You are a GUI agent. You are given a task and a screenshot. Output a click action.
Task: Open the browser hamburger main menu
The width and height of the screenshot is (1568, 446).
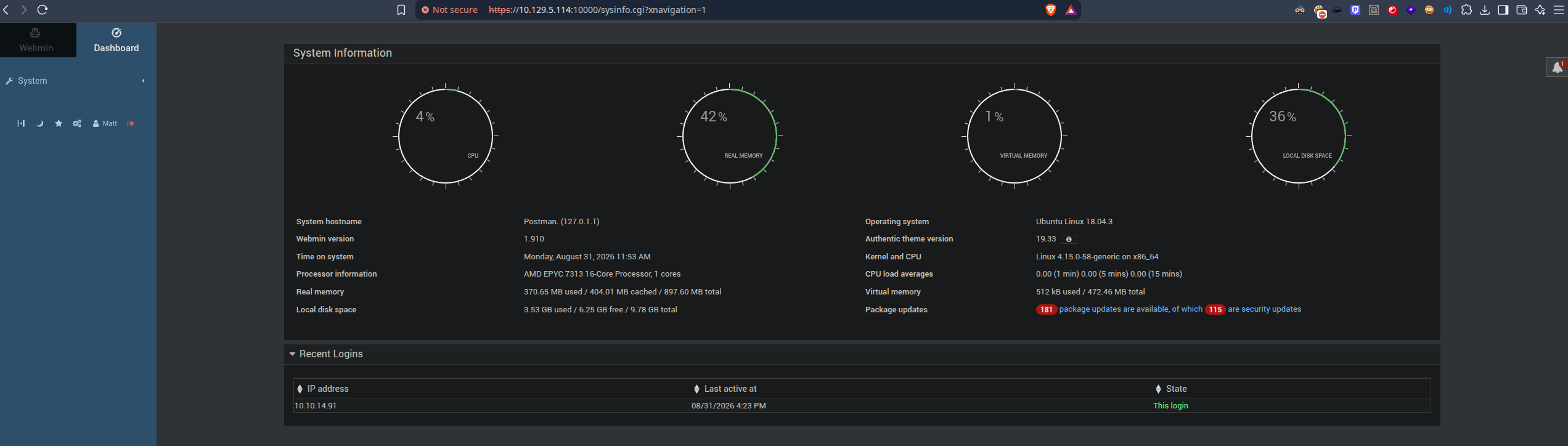click(1559, 10)
